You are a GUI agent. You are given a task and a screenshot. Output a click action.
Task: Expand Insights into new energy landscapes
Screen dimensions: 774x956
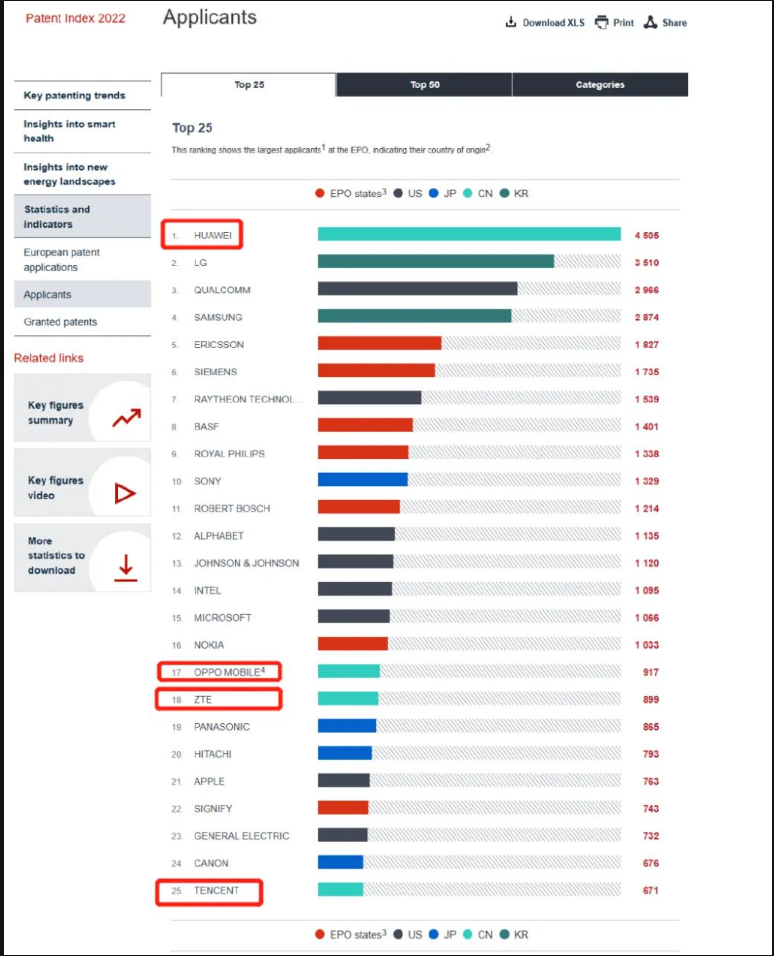click(x=70, y=174)
